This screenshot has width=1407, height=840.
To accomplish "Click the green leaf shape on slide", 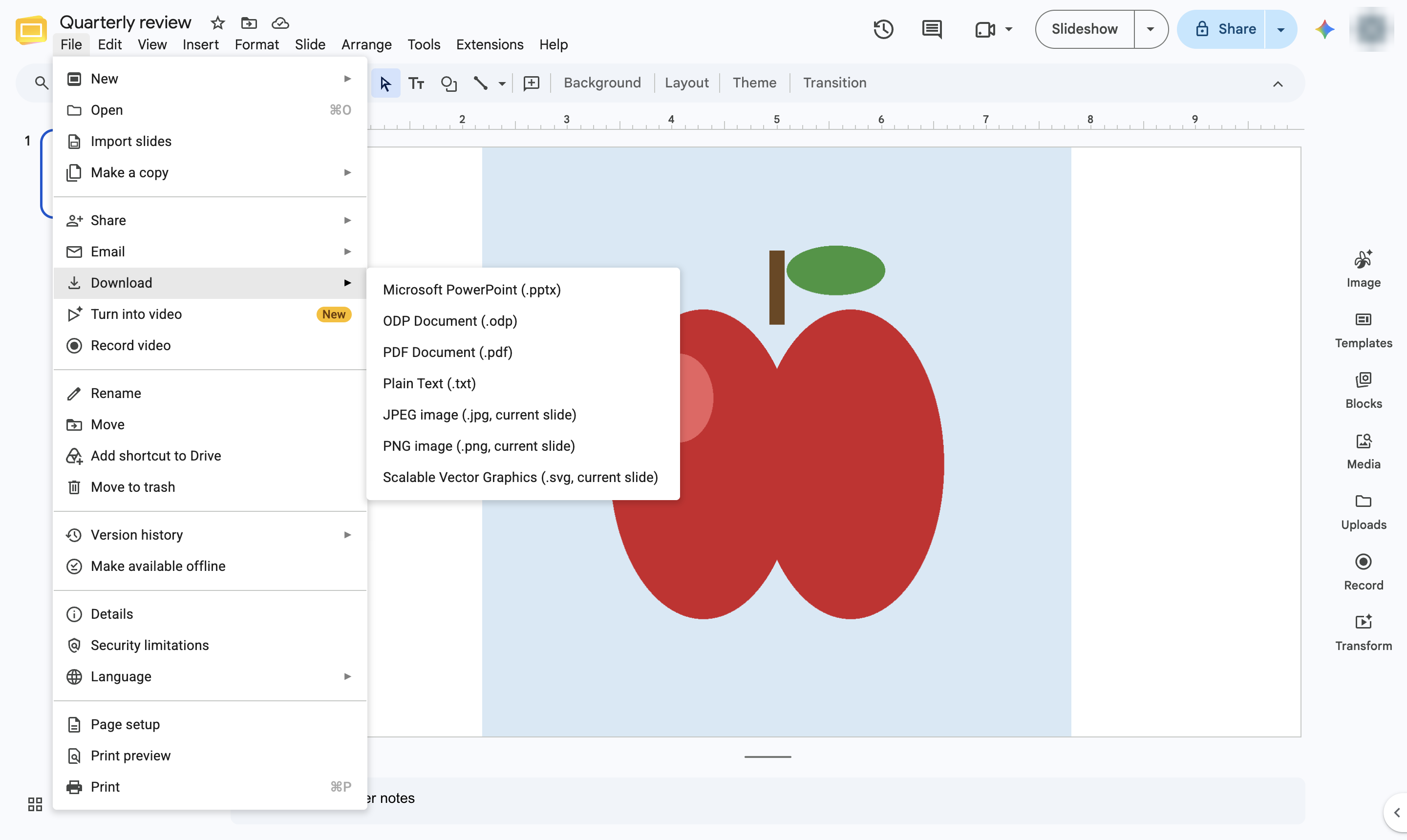I will (x=835, y=270).
